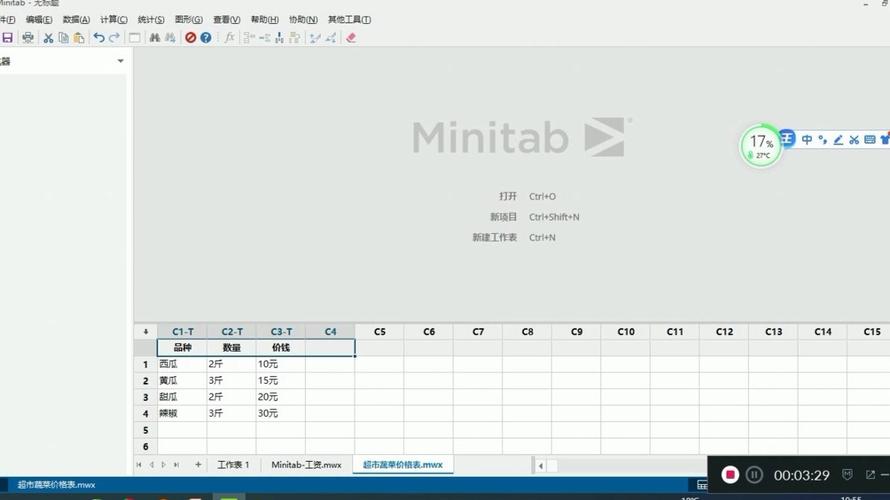Click the cell containing 15元
890x500 pixels.
tap(280, 380)
